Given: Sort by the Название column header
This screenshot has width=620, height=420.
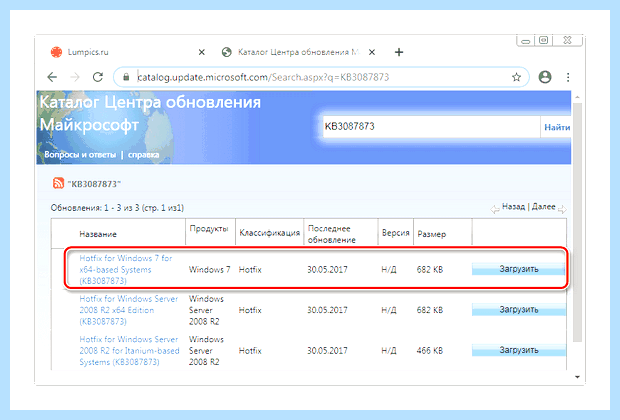Looking at the screenshot, I should [x=98, y=234].
